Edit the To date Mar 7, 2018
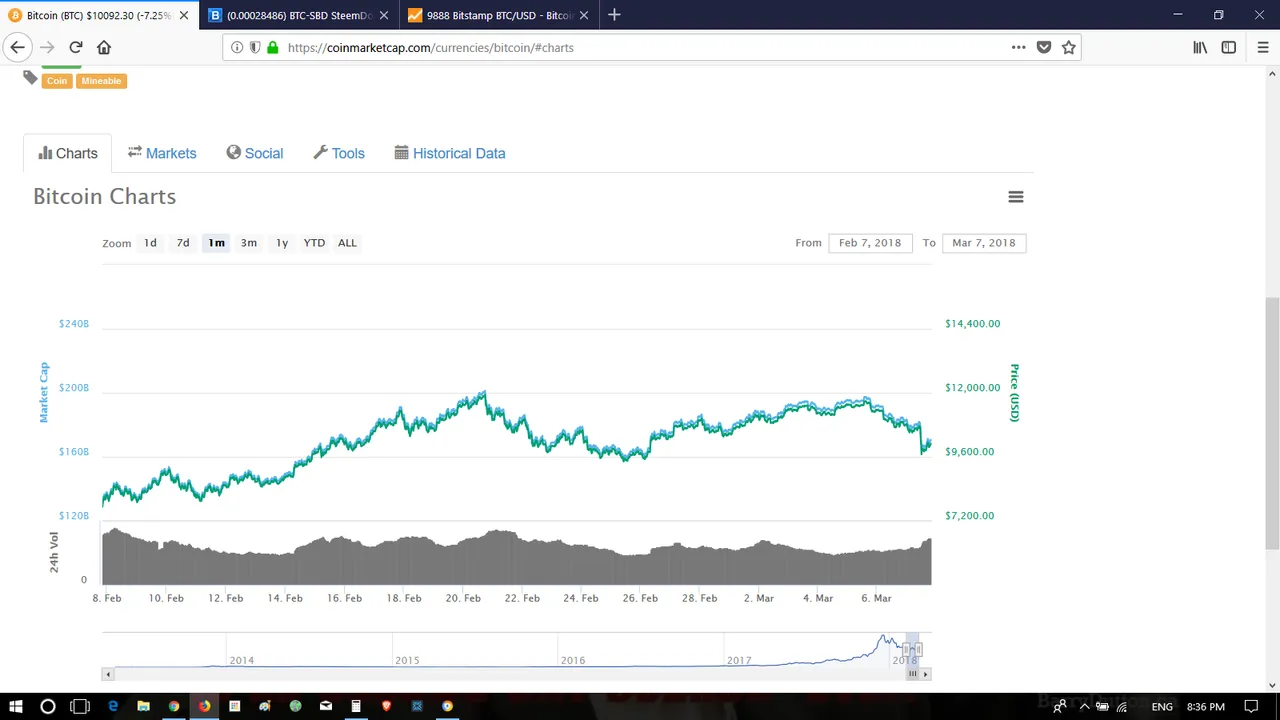Image resolution: width=1280 pixels, height=720 pixels. click(984, 243)
